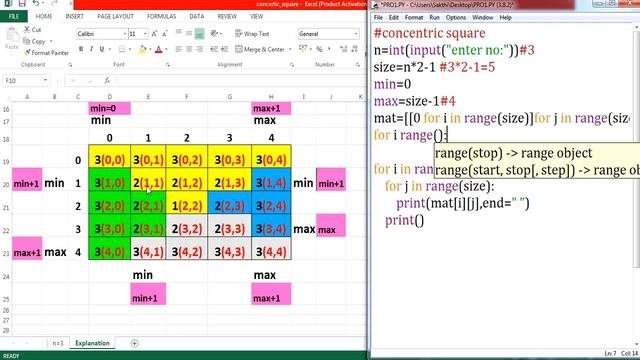Open the Copy options dropdown arrow

coord(51,41)
